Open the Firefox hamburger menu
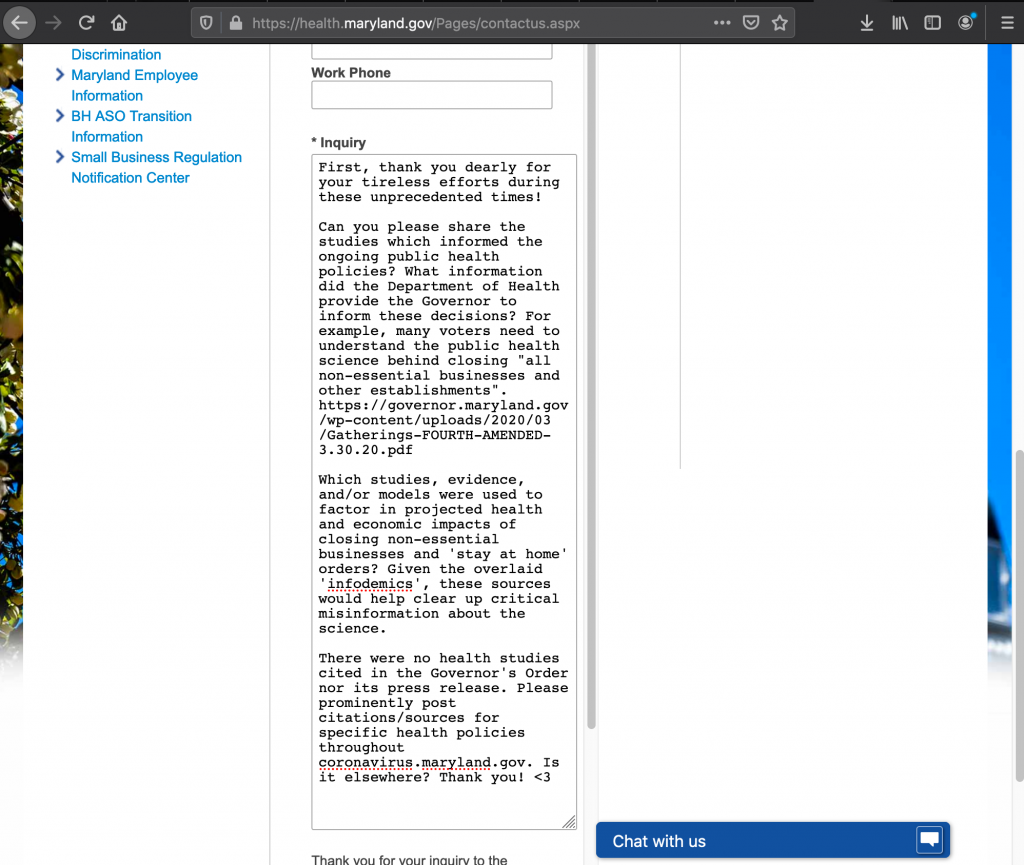 (1007, 23)
